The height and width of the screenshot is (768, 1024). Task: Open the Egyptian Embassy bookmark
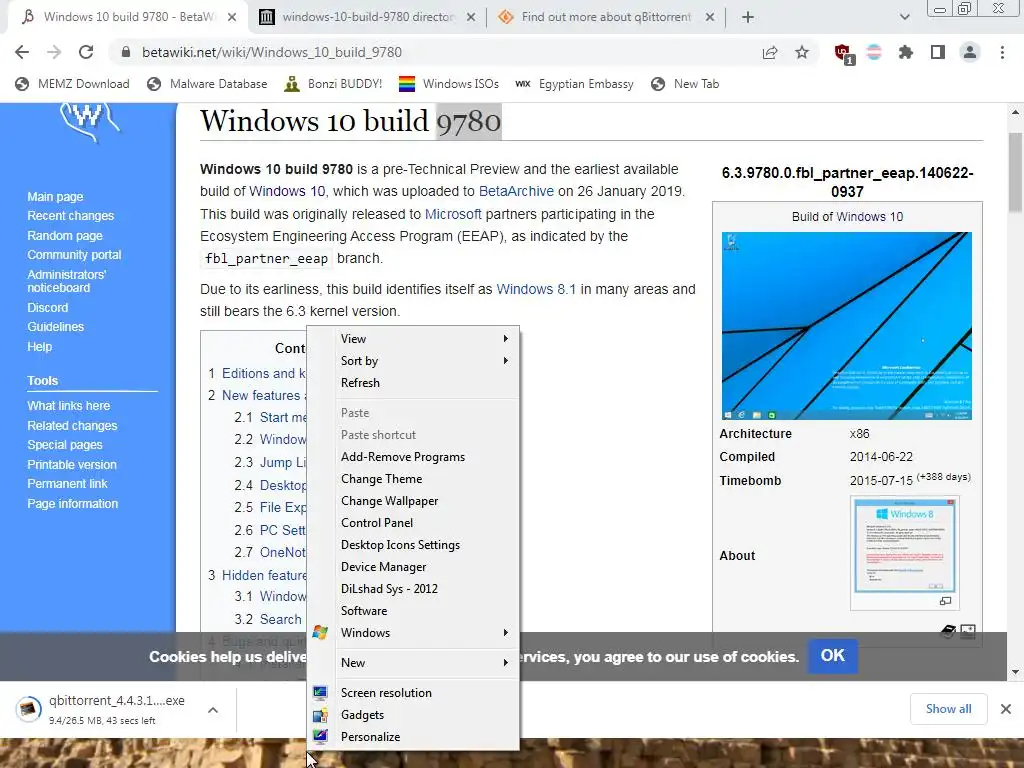574,84
